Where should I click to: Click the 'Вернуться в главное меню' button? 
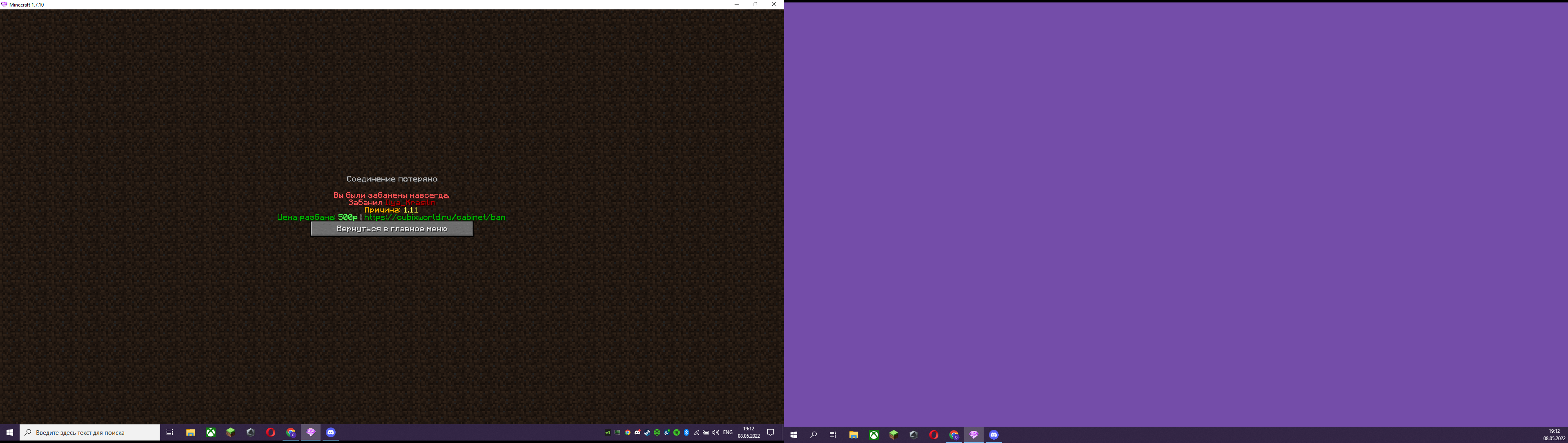coord(392,229)
